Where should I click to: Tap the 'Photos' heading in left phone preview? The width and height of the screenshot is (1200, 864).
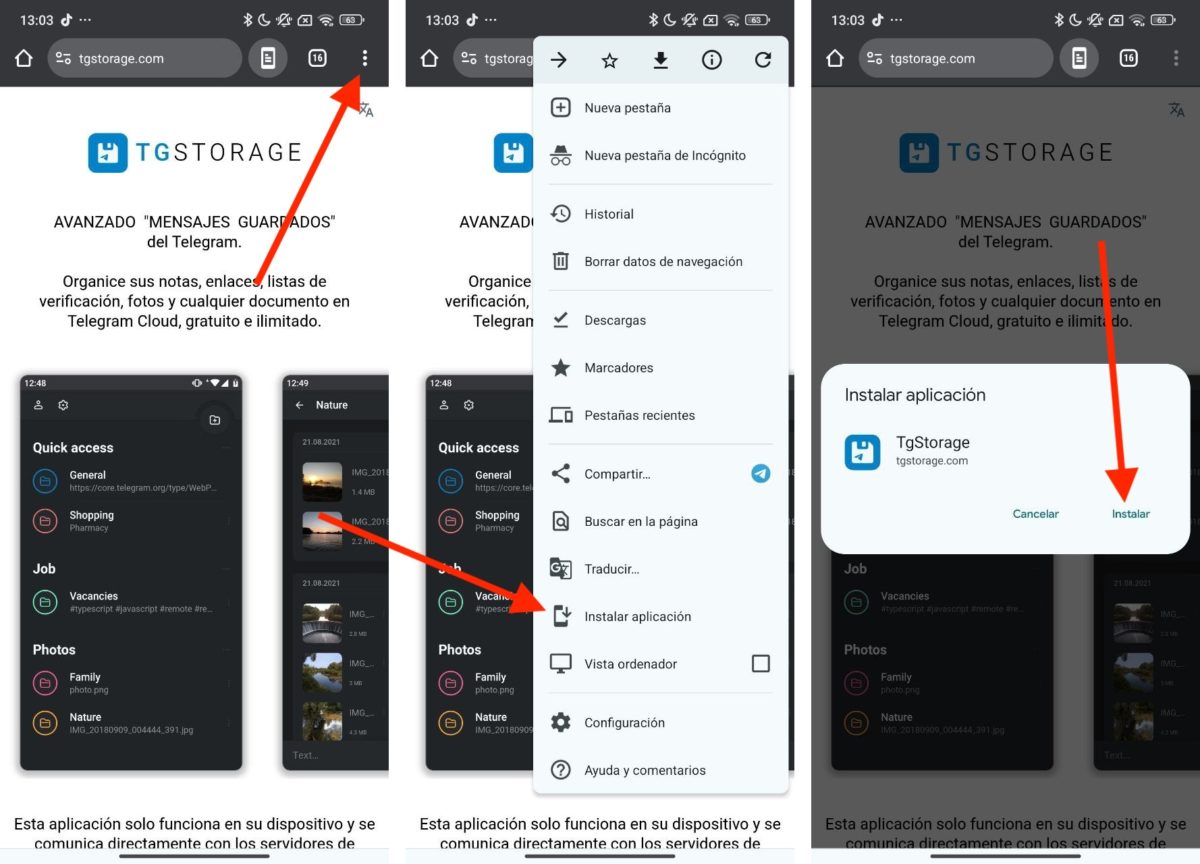click(x=54, y=650)
